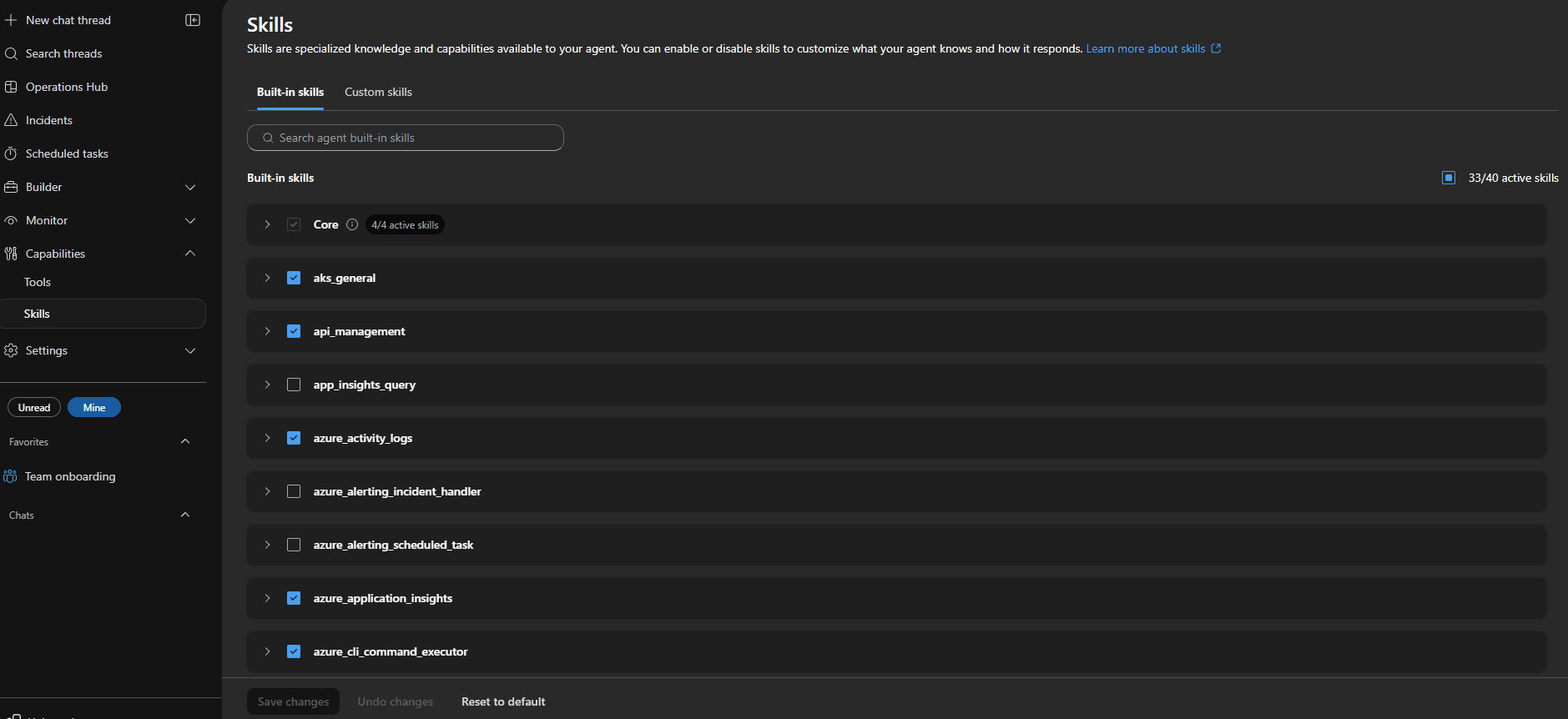Collapse the Chats section
This screenshot has height=719, width=1568.
(x=185, y=515)
